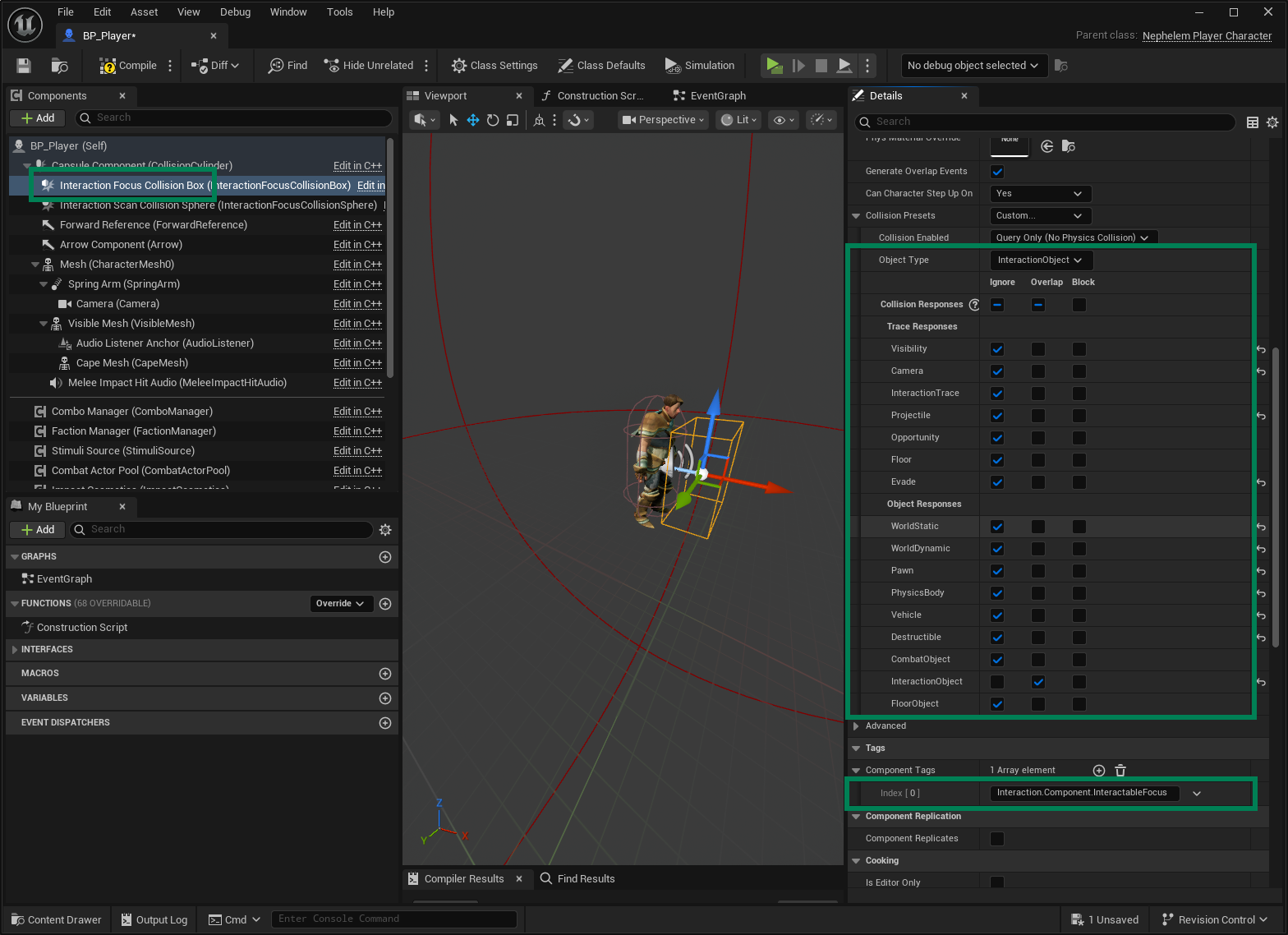This screenshot has height=935, width=1288.
Task: Delete all Component Tags with trash icon
Action: pyautogui.click(x=1120, y=771)
